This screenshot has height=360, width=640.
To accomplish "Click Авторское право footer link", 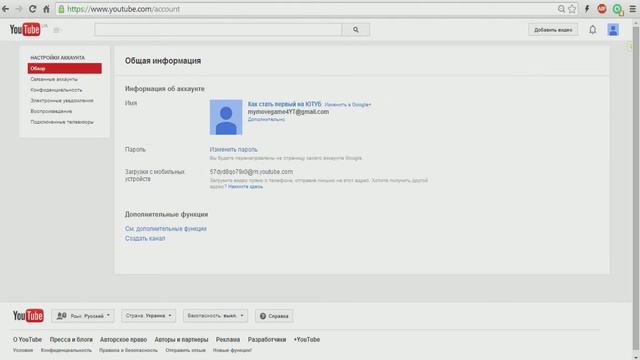I will (123, 340).
